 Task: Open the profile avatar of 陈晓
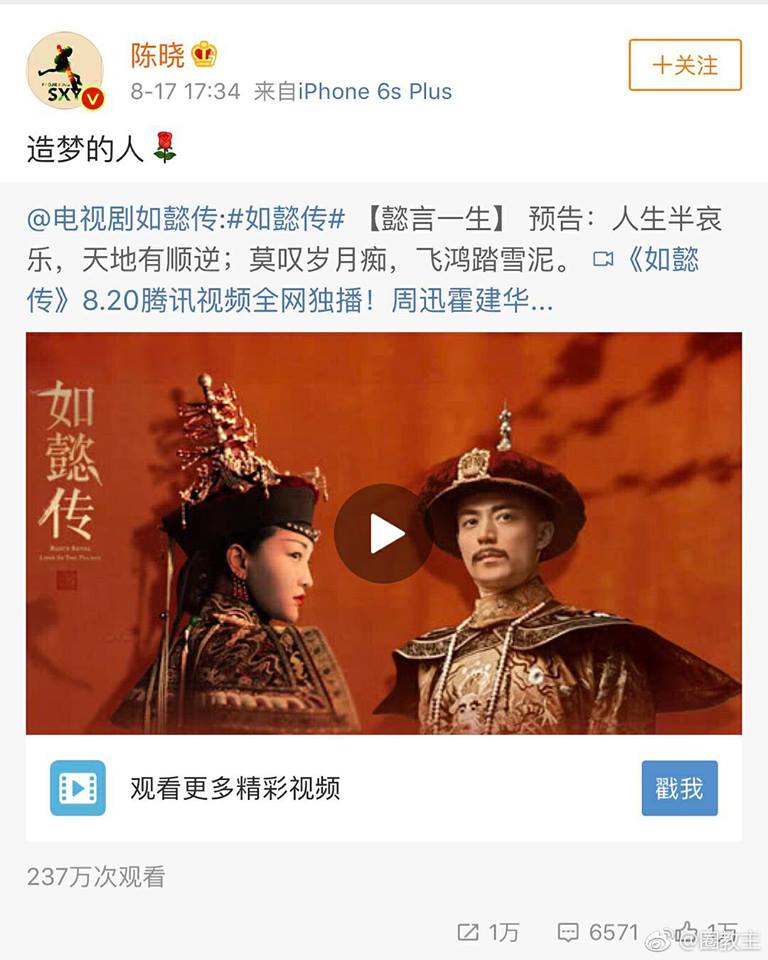click(x=65, y=71)
